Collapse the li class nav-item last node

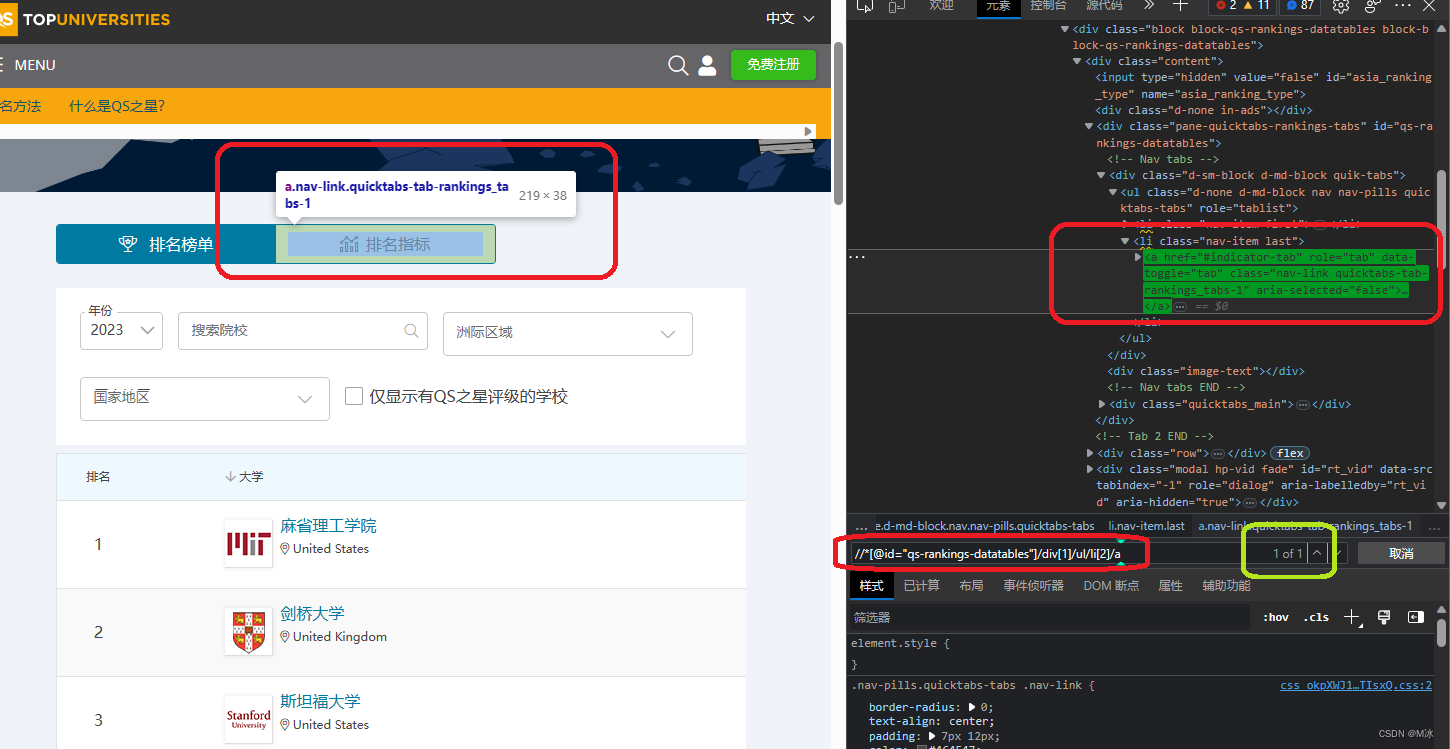[1125, 241]
